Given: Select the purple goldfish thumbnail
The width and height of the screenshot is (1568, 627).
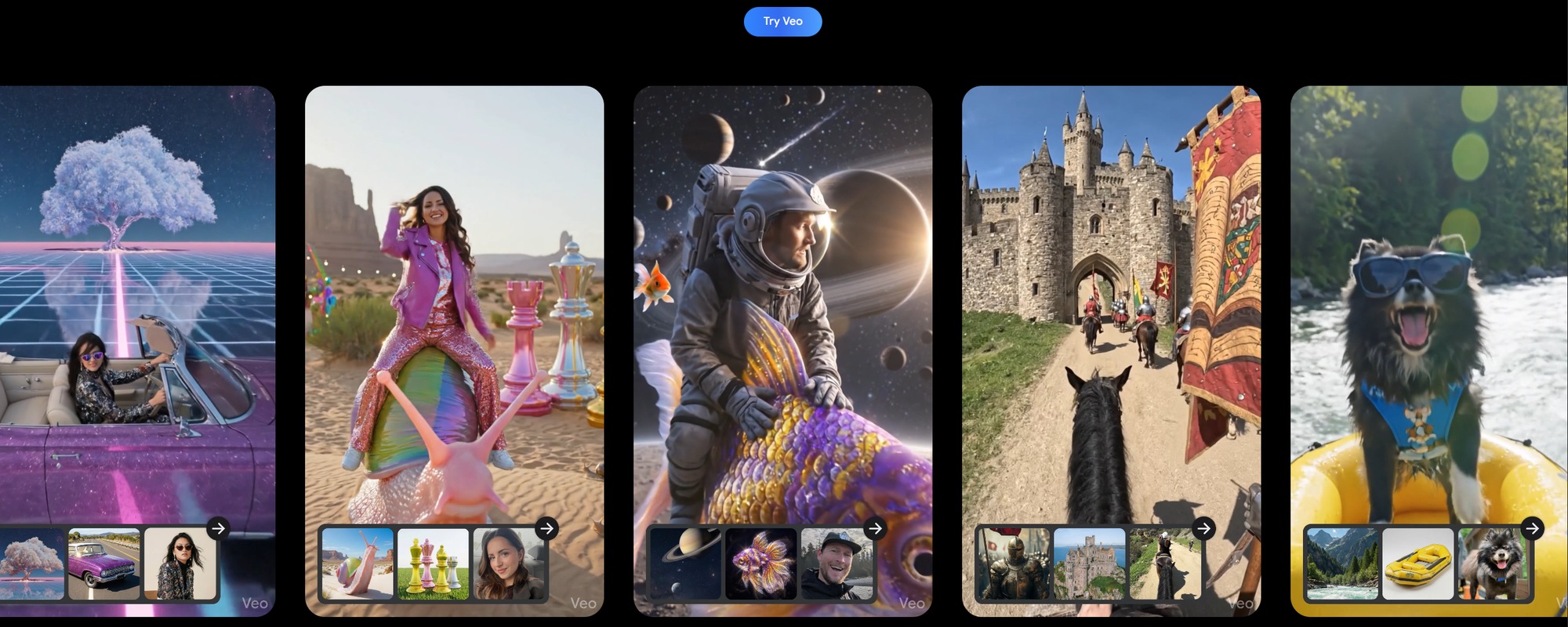Looking at the screenshot, I should pos(761,564).
